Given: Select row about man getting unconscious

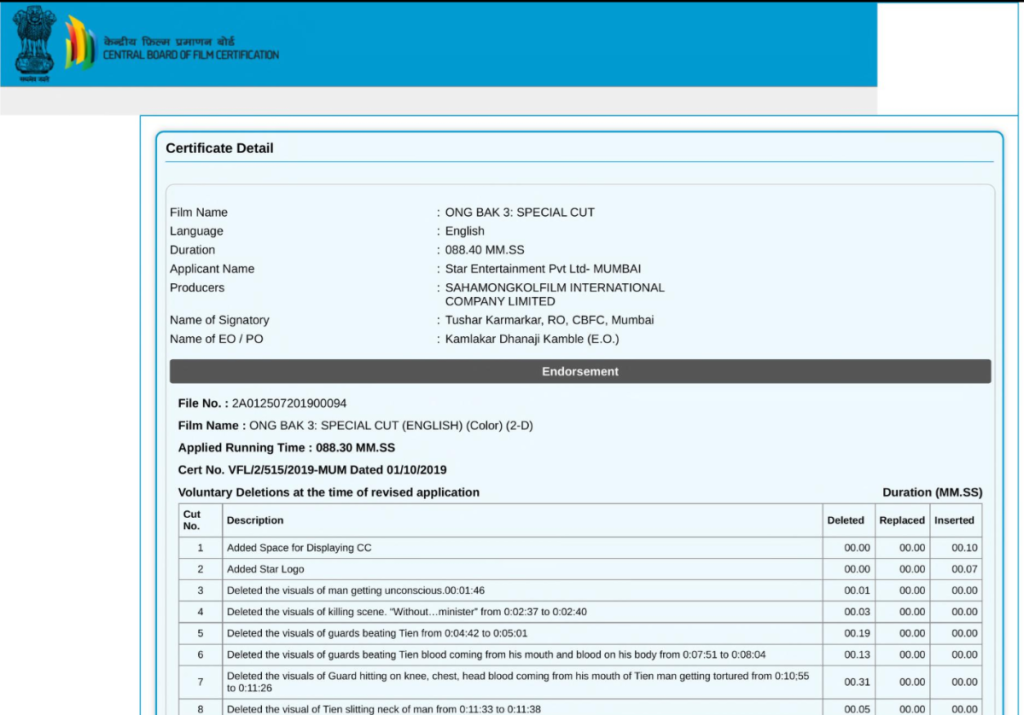Looking at the screenshot, I should (x=580, y=590).
